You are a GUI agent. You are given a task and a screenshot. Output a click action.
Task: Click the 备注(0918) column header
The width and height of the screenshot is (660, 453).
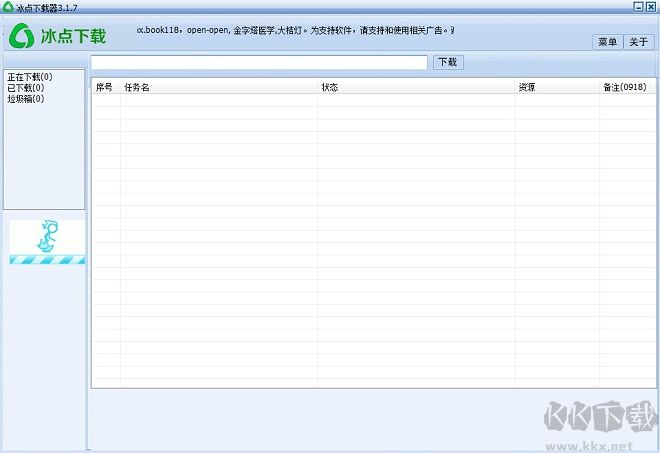(x=627, y=87)
